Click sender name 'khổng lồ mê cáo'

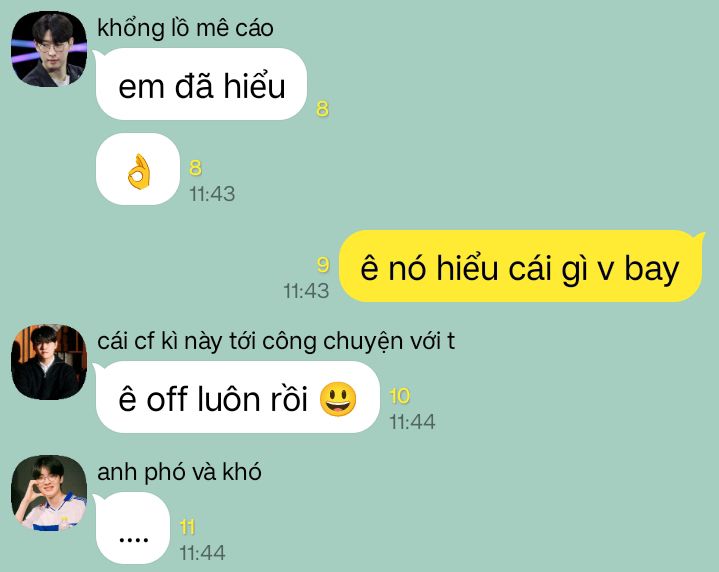click(x=185, y=28)
